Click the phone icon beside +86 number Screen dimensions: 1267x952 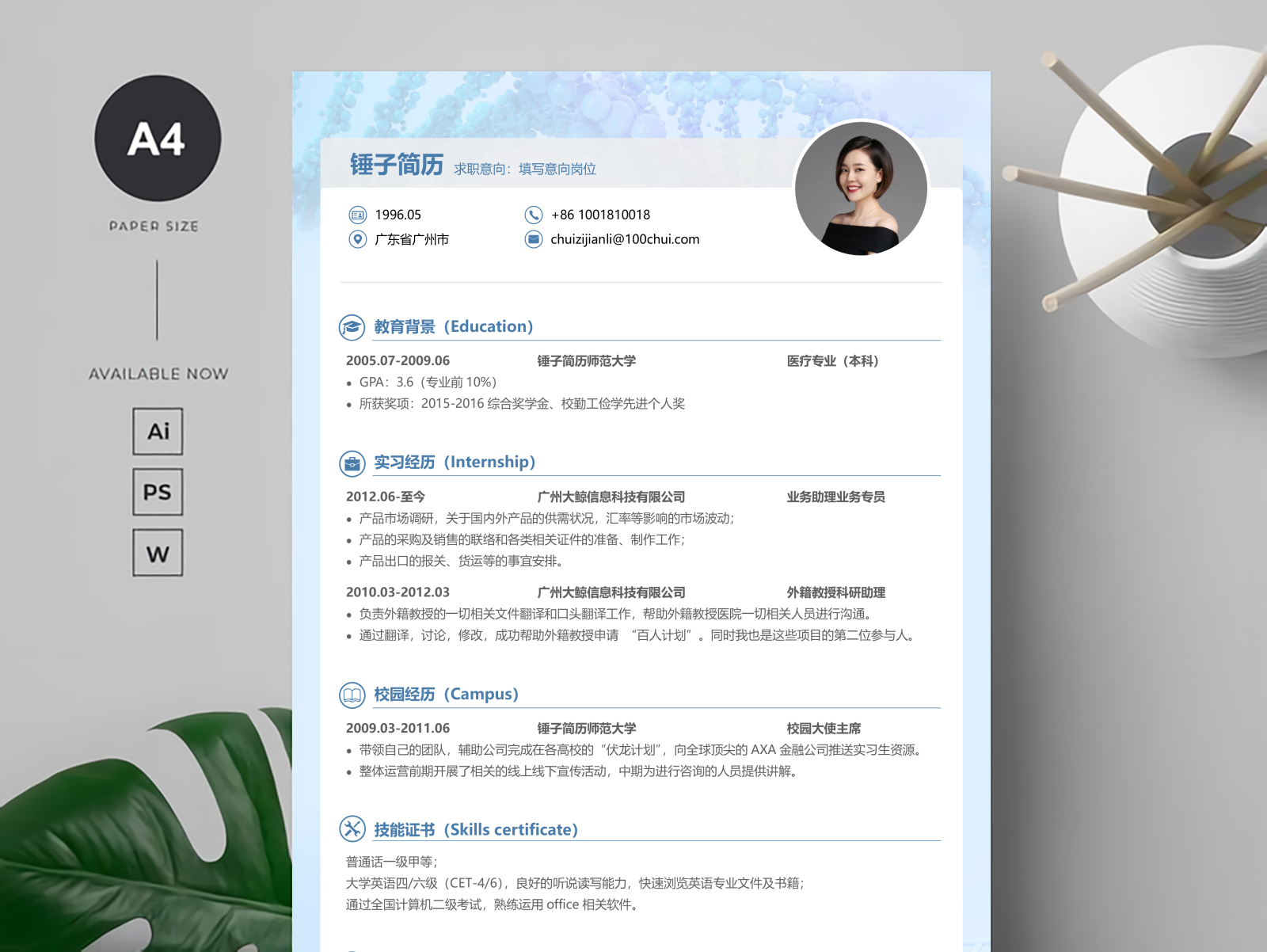(x=534, y=215)
